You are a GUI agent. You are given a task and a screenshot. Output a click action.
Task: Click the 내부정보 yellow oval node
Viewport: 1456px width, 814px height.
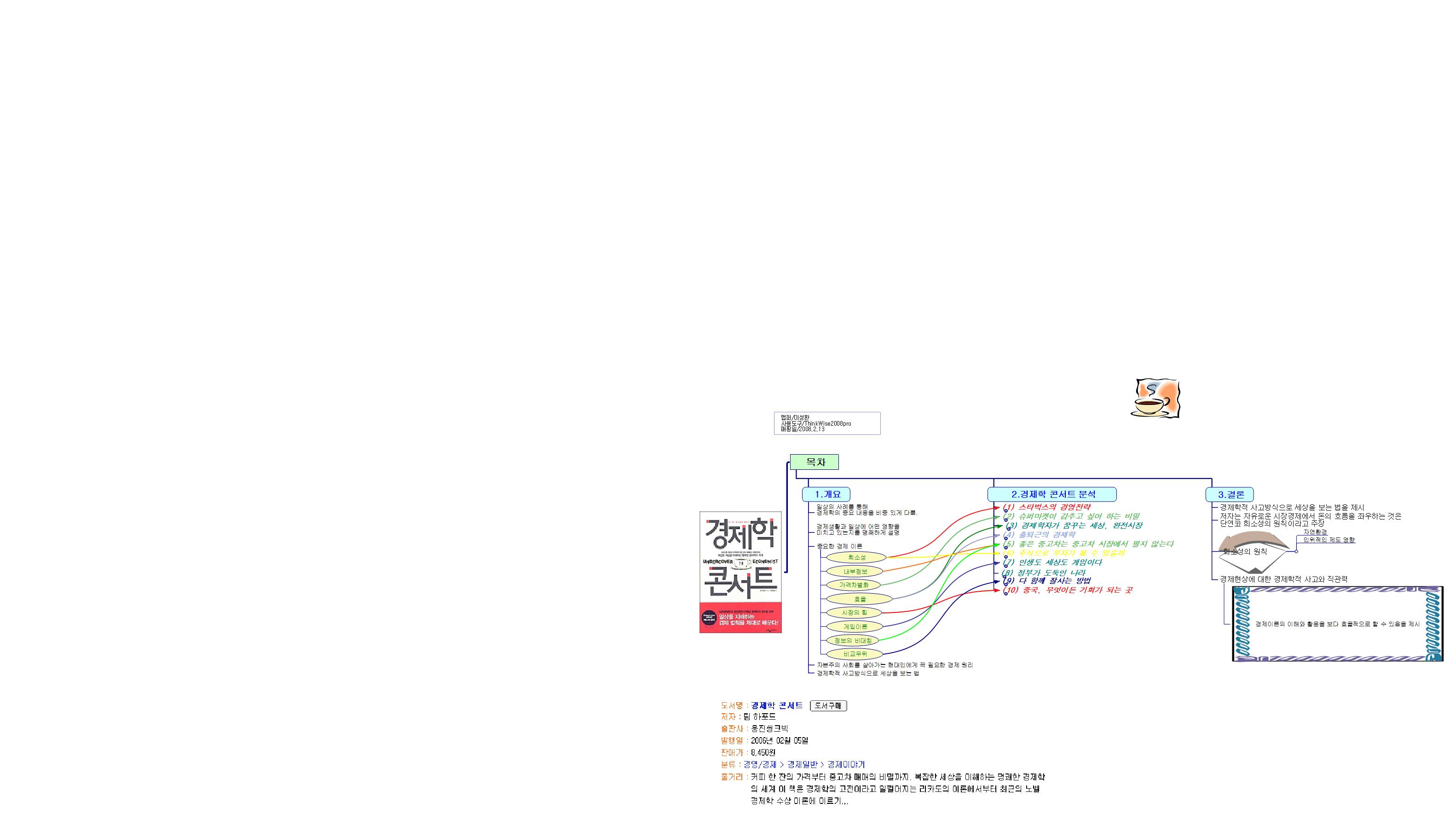(x=855, y=572)
